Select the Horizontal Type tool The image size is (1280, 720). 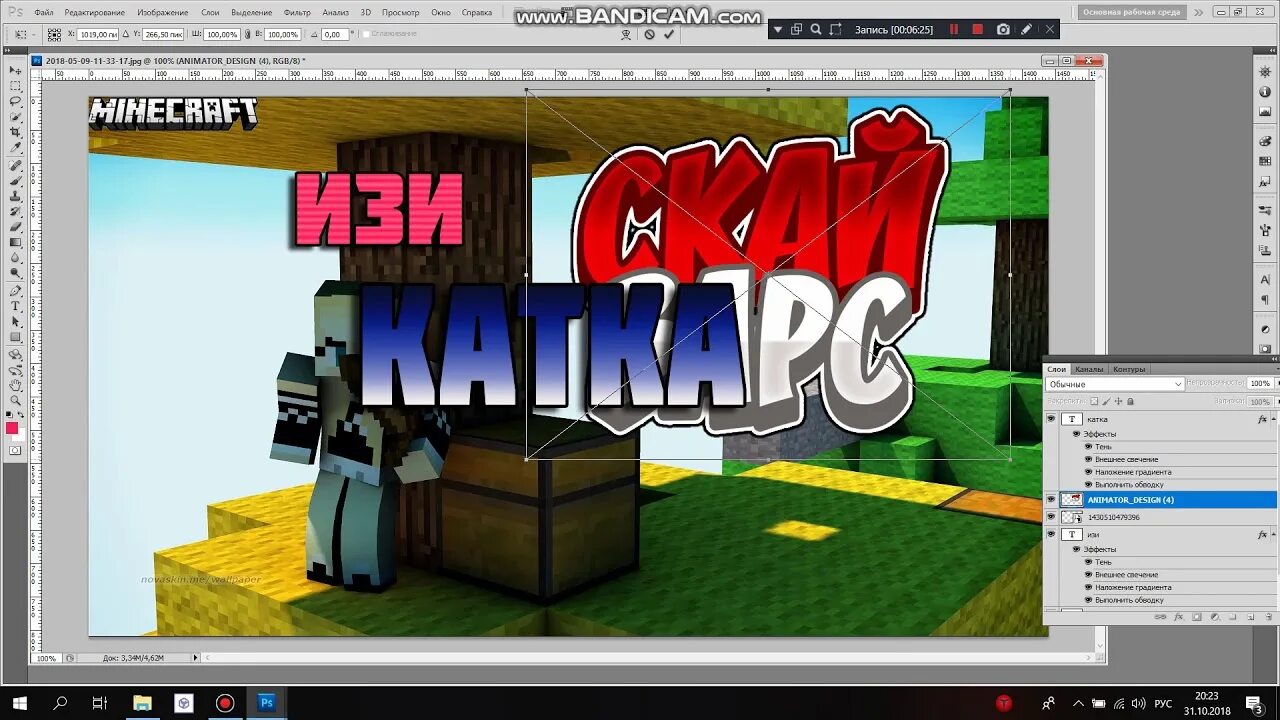15,306
